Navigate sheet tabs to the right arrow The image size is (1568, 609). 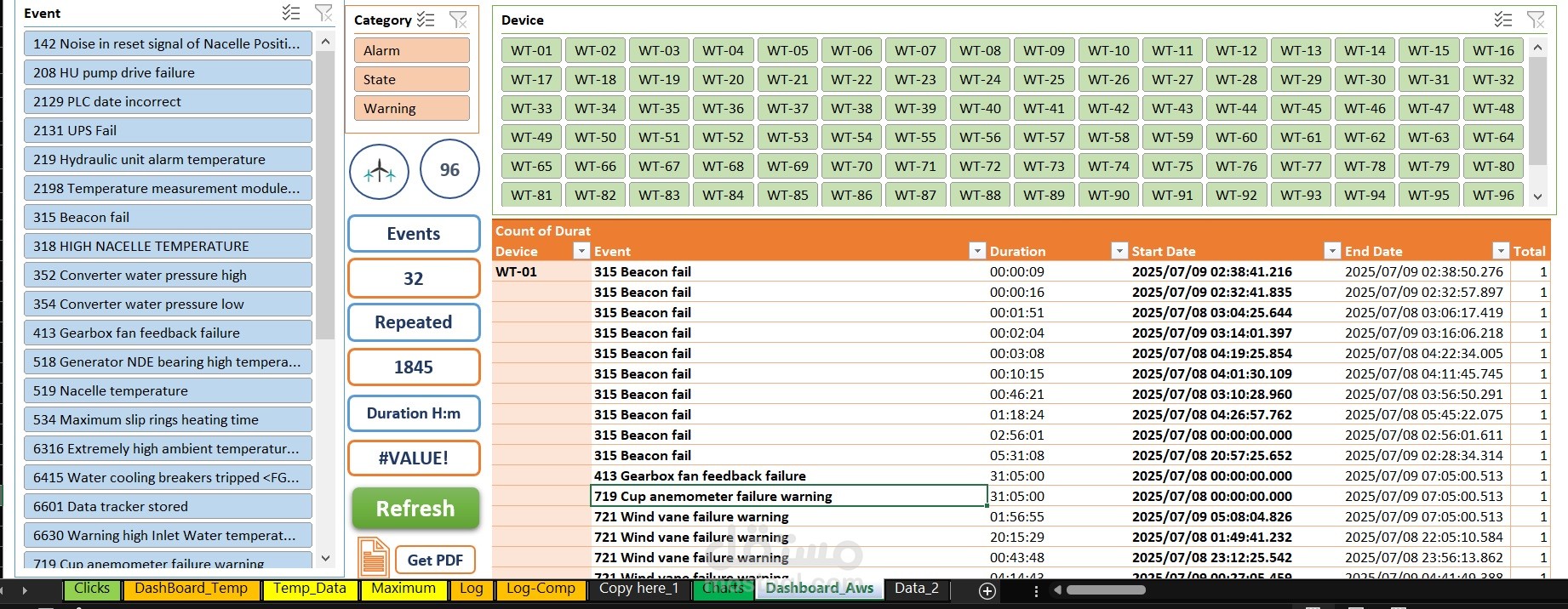tap(25, 589)
